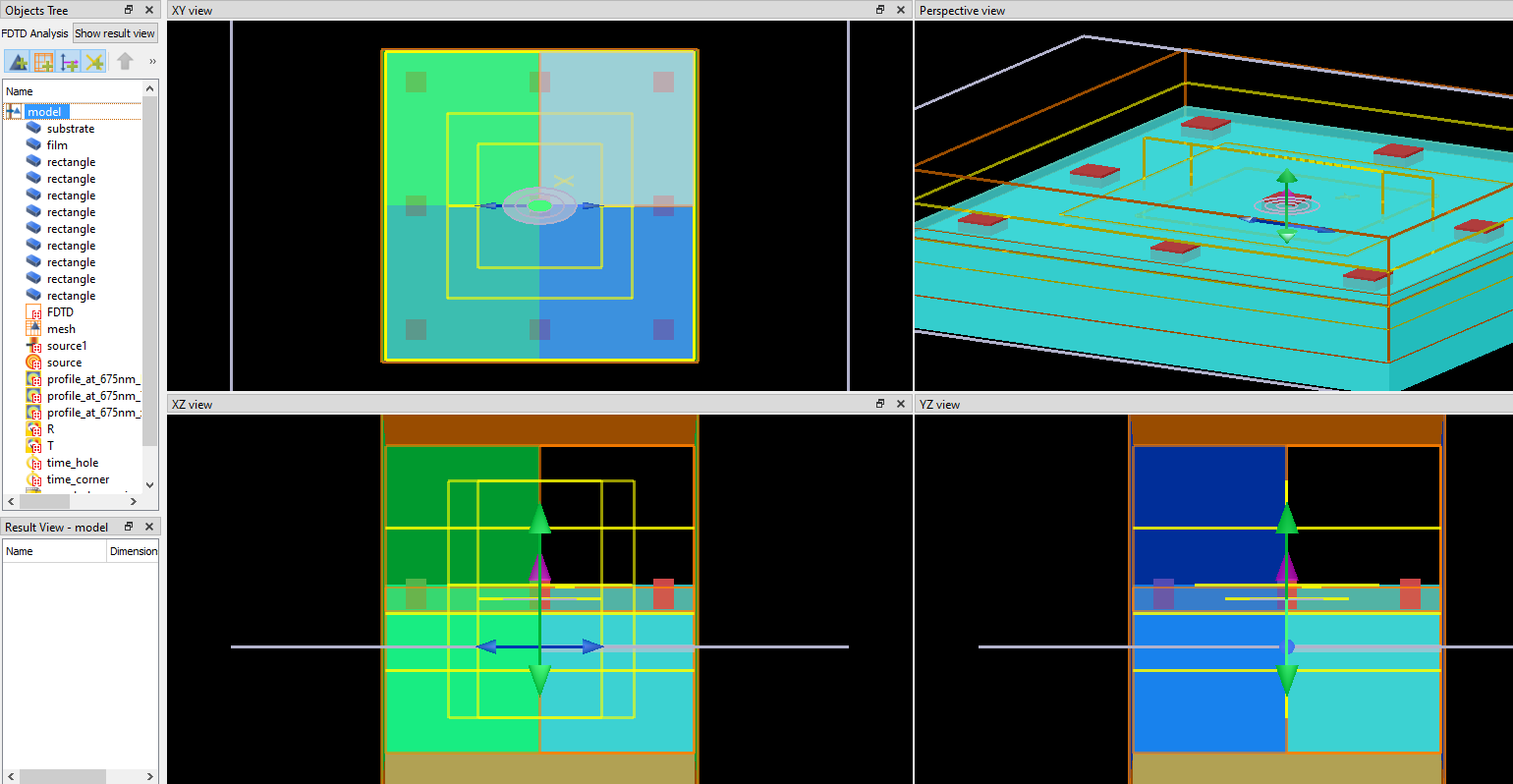Float the XY view panel
This screenshot has width=1513, height=784.
pos(880,10)
